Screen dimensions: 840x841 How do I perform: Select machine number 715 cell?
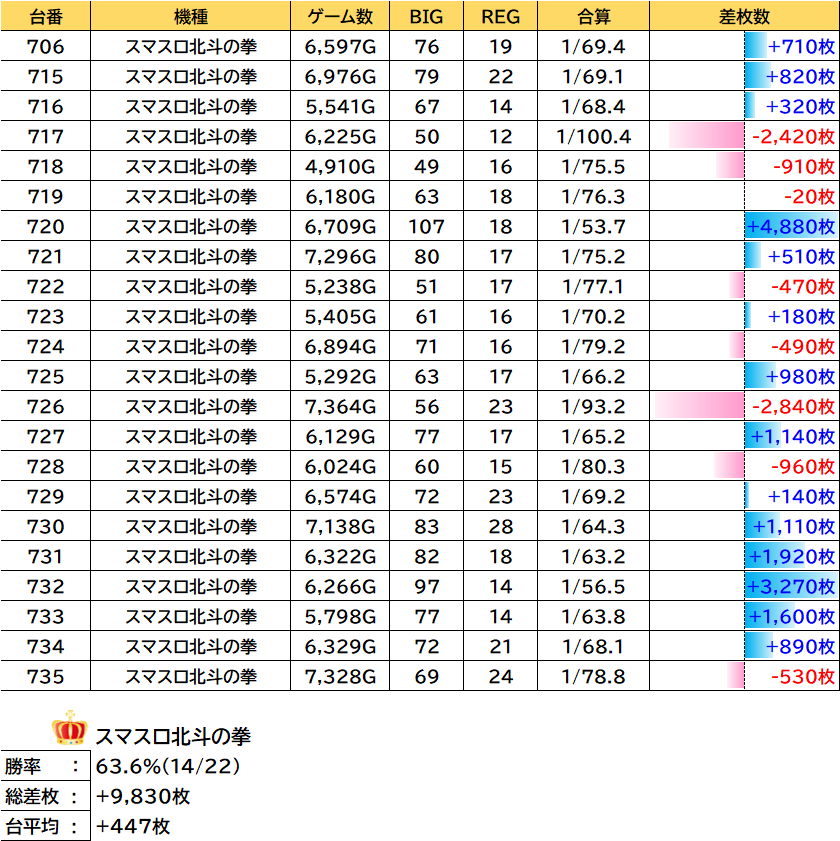pyautogui.click(x=46, y=77)
